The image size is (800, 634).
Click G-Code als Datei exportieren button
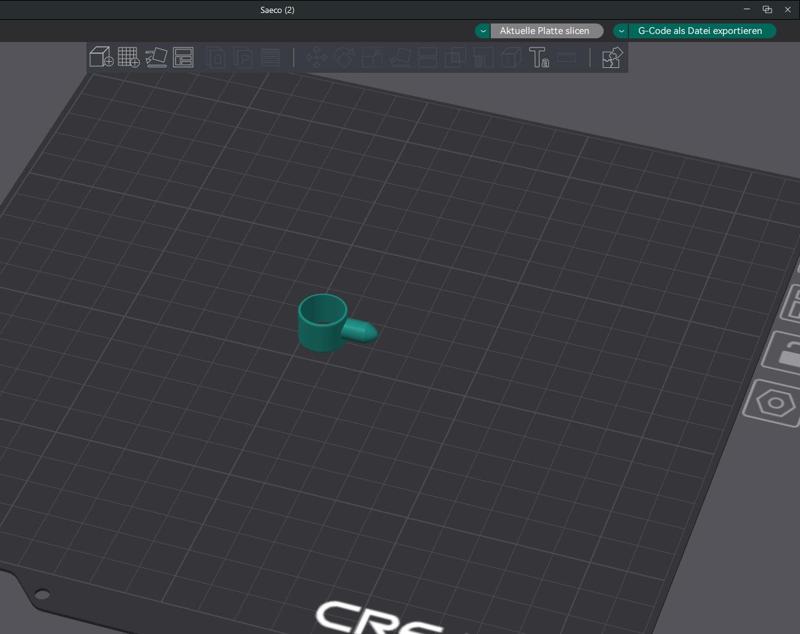(700, 31)
